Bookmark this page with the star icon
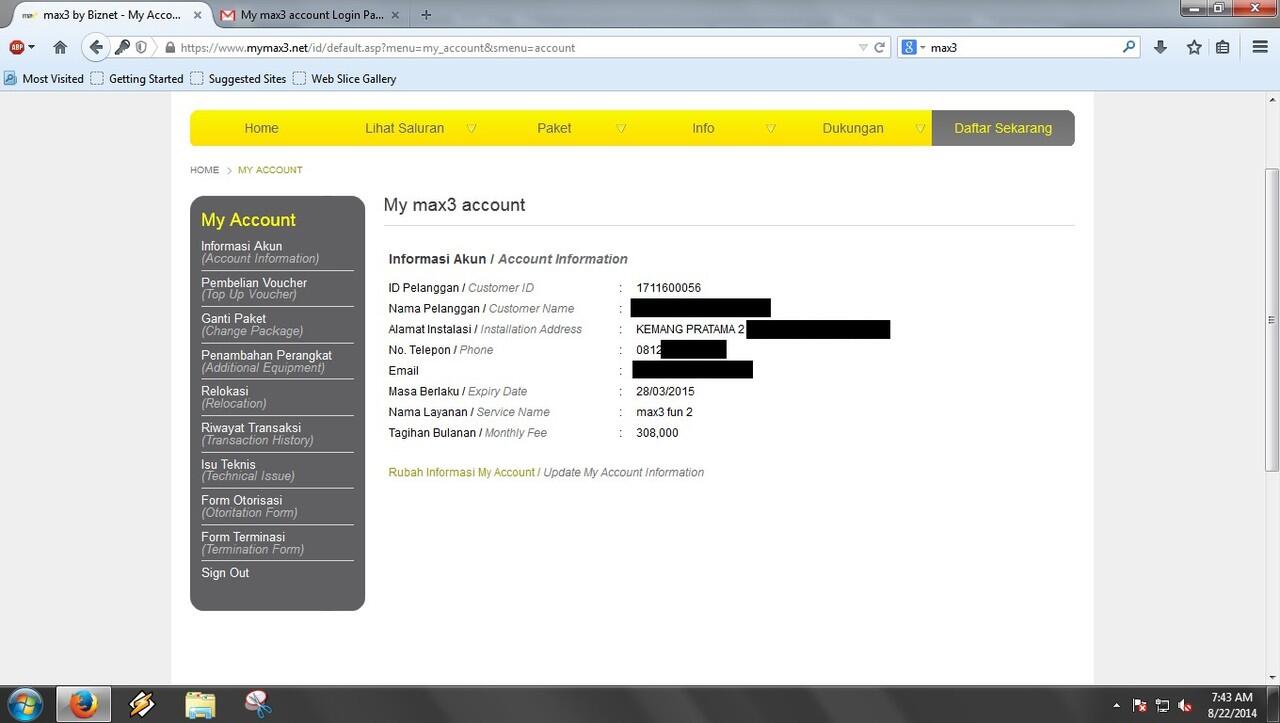 tap(1194, 47)
